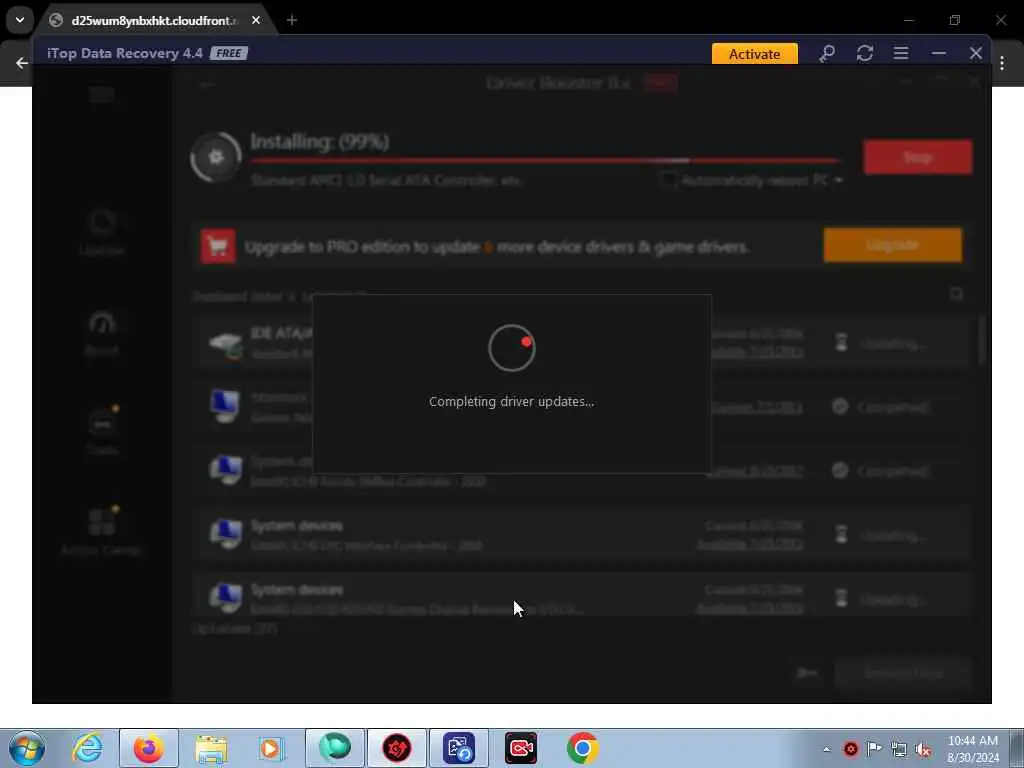Image resolution: width=1024 pixels, height=768 pixels.
Task: Launch Internet Explorer from the taskbar
Action: coord(87,748)
